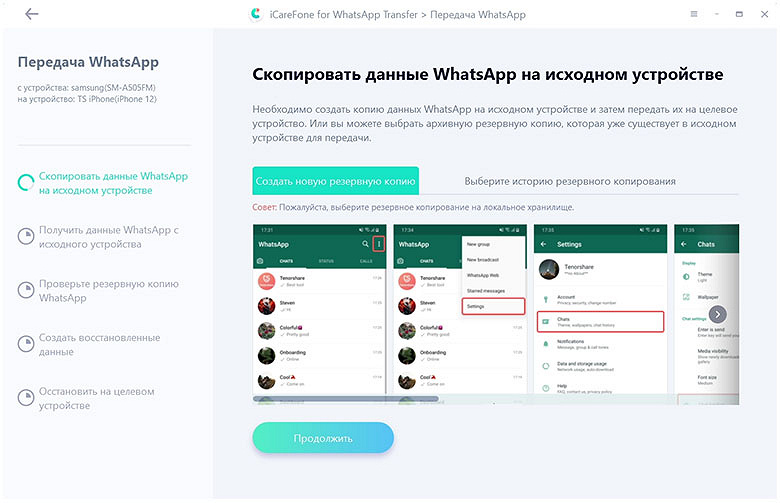Click the Продолжить button
Image resolution: width=780 pixels, height=503 pixels.
[x=323, y=438]
